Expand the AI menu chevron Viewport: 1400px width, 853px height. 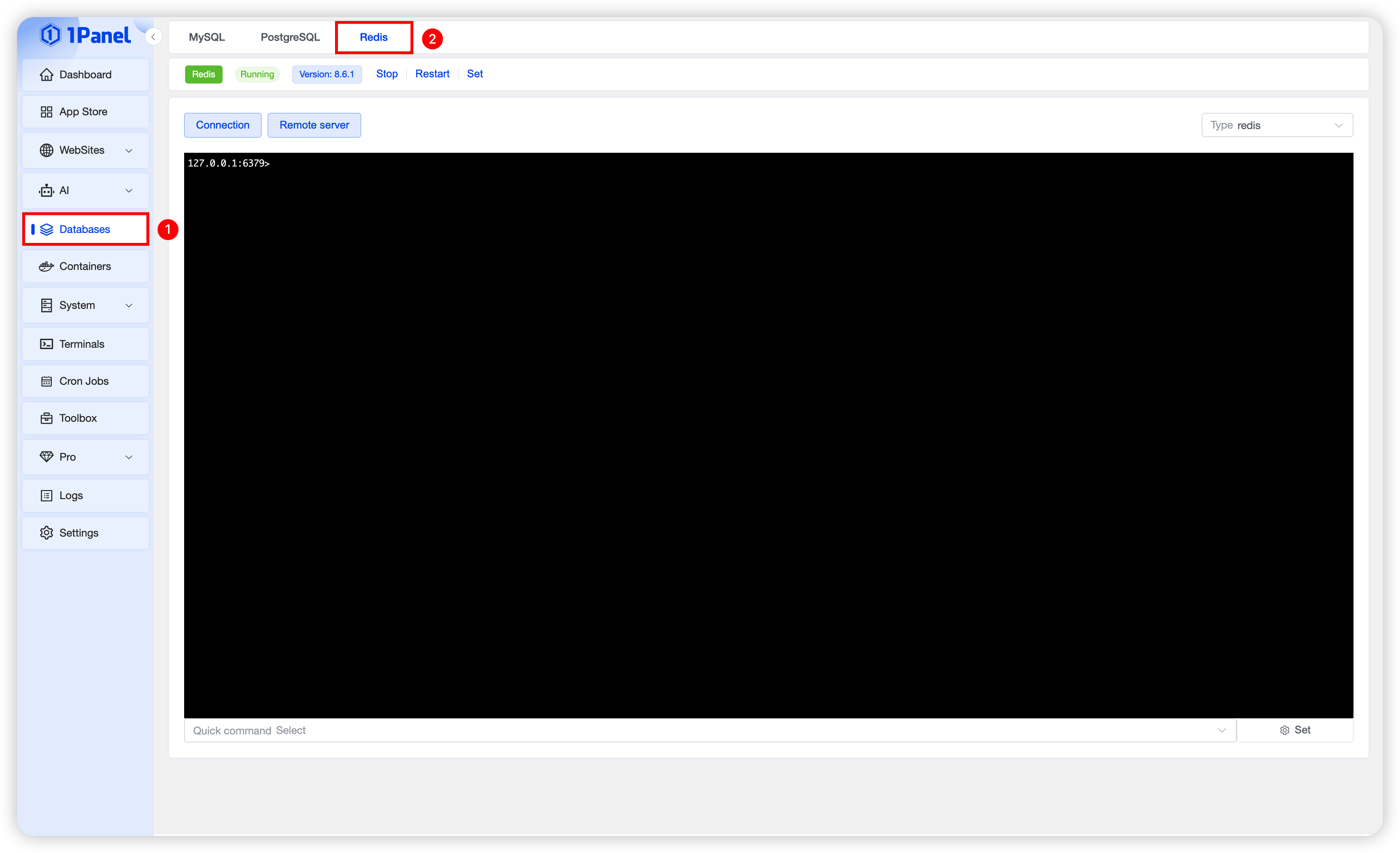[x=129, y=191]
